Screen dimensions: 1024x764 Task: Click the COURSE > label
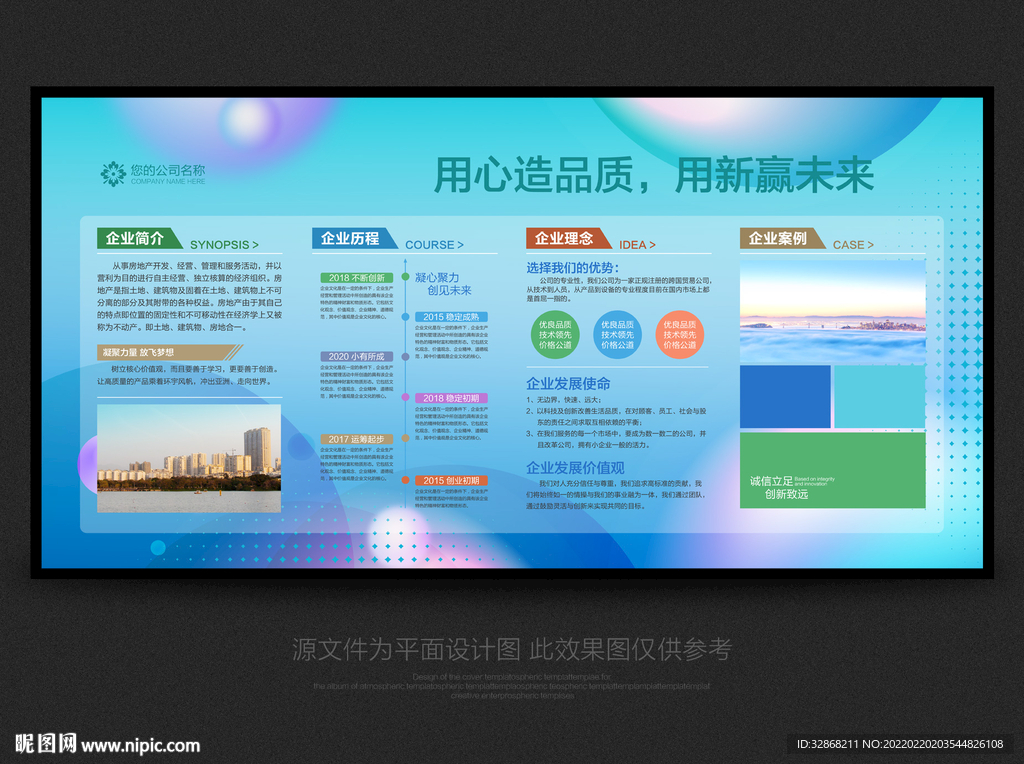(434, 245)
